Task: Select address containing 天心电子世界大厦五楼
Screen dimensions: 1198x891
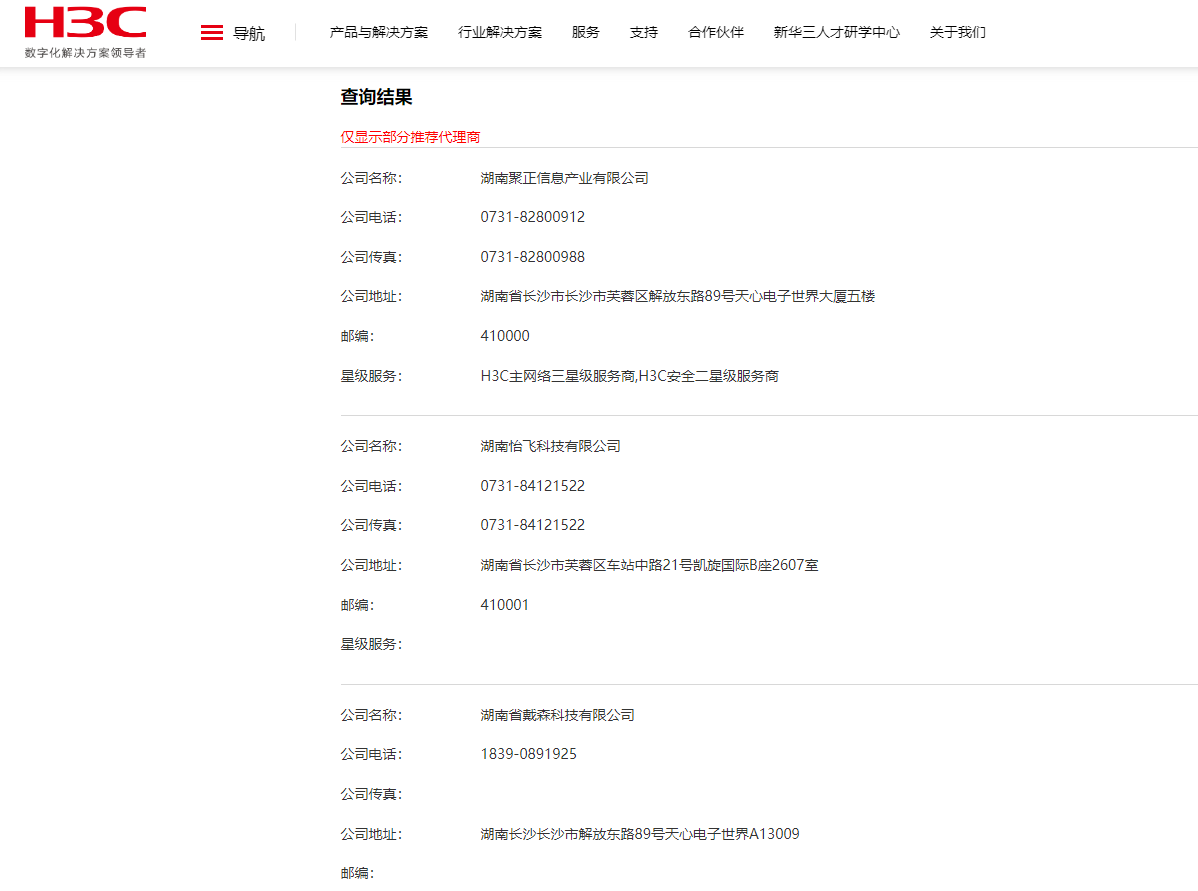Action: point(678,296)
